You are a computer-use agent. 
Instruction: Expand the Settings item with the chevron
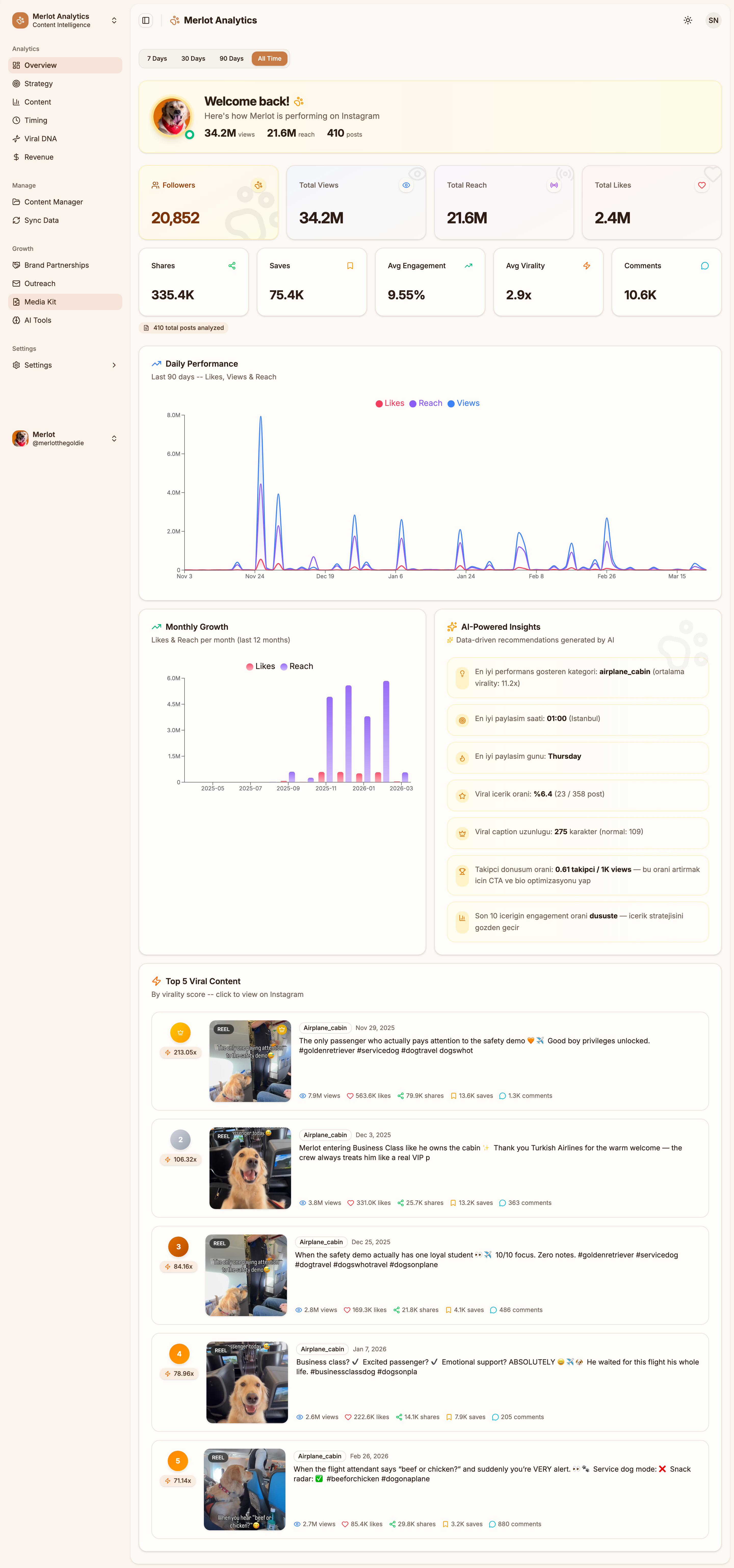(114, 365)
